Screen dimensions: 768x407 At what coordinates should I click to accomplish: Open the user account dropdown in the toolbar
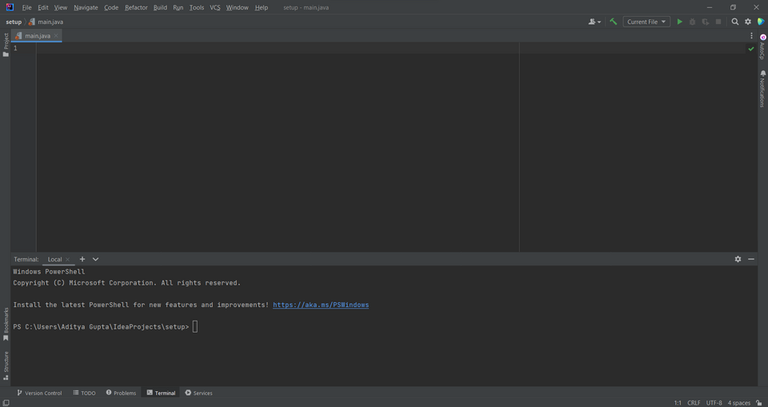click(x=594, y=21)
